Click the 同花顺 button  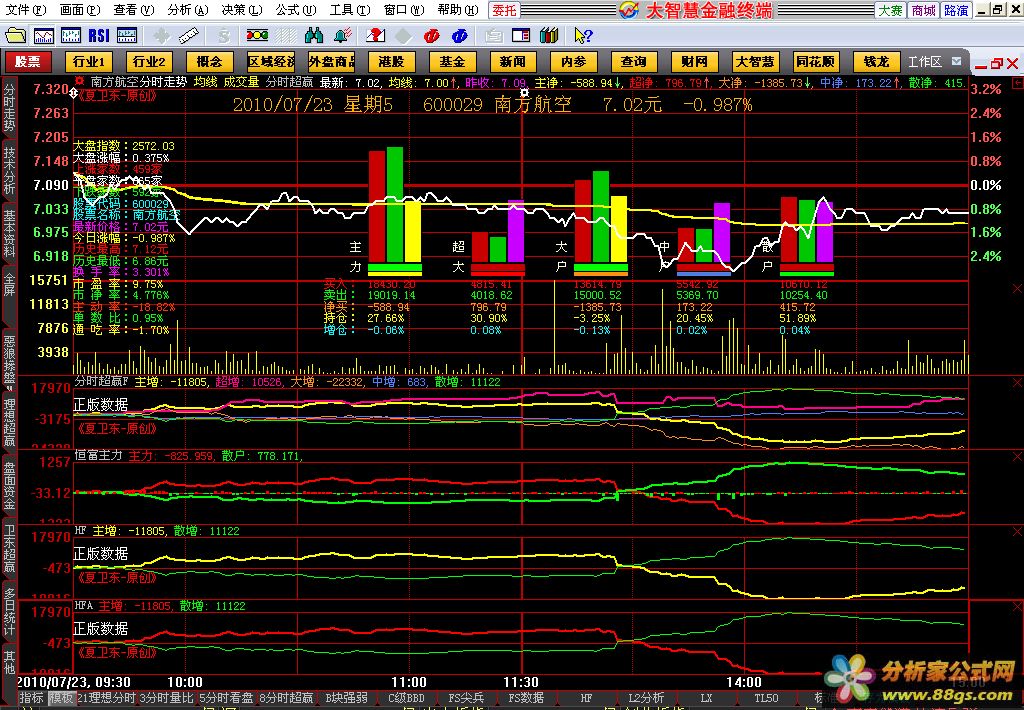point(816,62)
